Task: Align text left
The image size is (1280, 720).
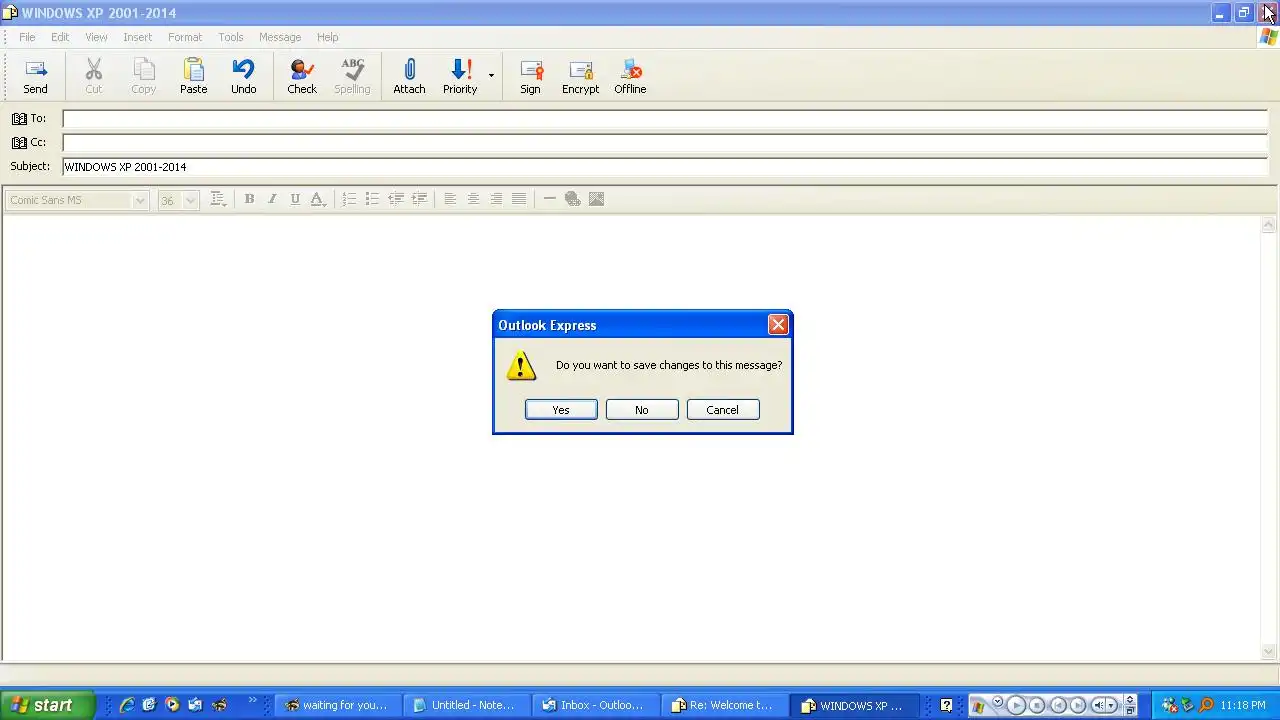Action: [x=450, y=199]
